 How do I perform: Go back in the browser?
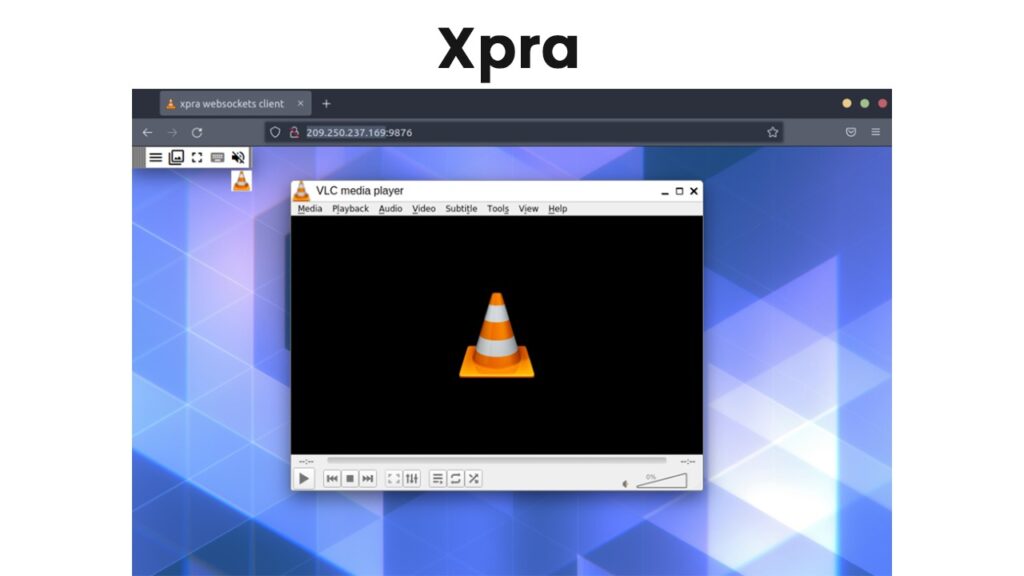pyautogui.click(x=148, y=133)
